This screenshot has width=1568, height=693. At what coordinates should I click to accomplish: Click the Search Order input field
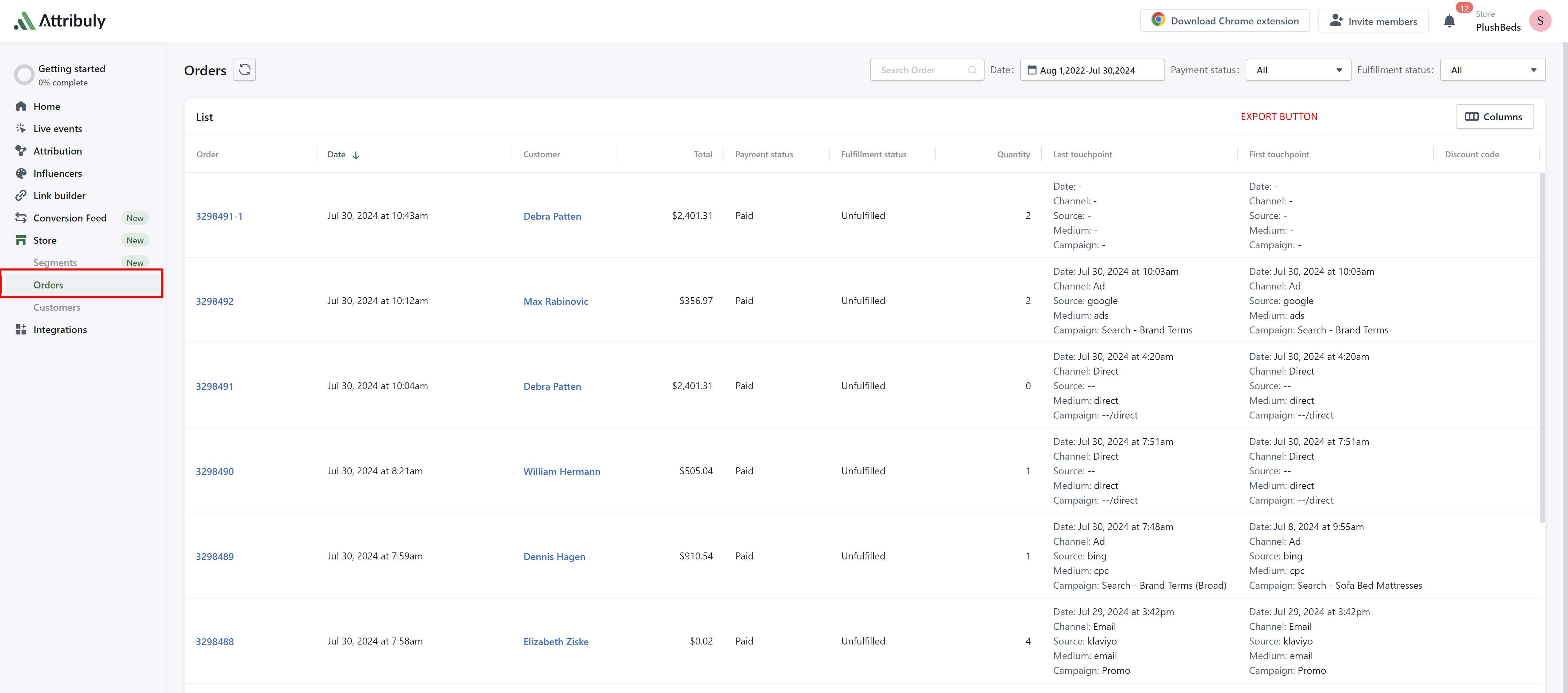pos(926,70)
